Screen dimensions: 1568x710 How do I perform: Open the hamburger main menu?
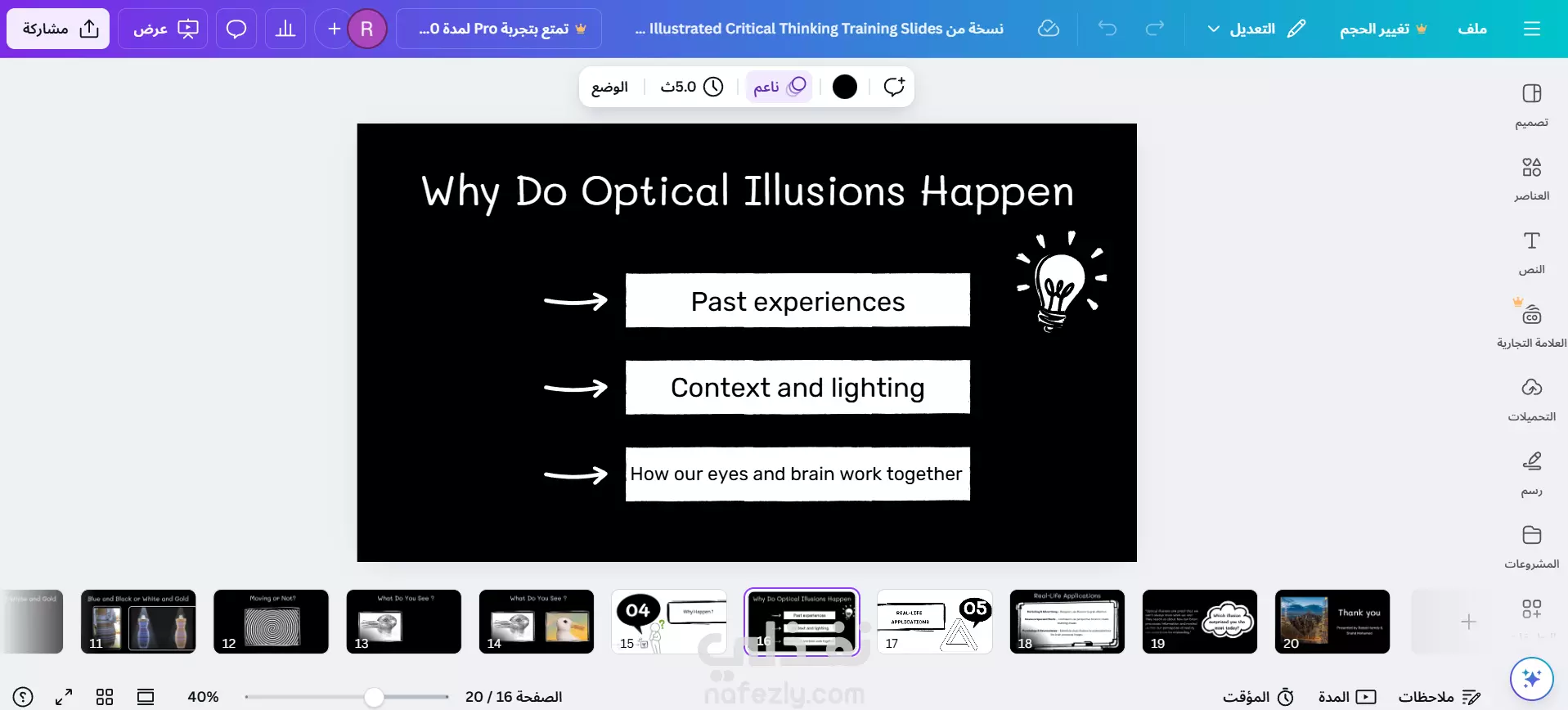pos(1532,29)
